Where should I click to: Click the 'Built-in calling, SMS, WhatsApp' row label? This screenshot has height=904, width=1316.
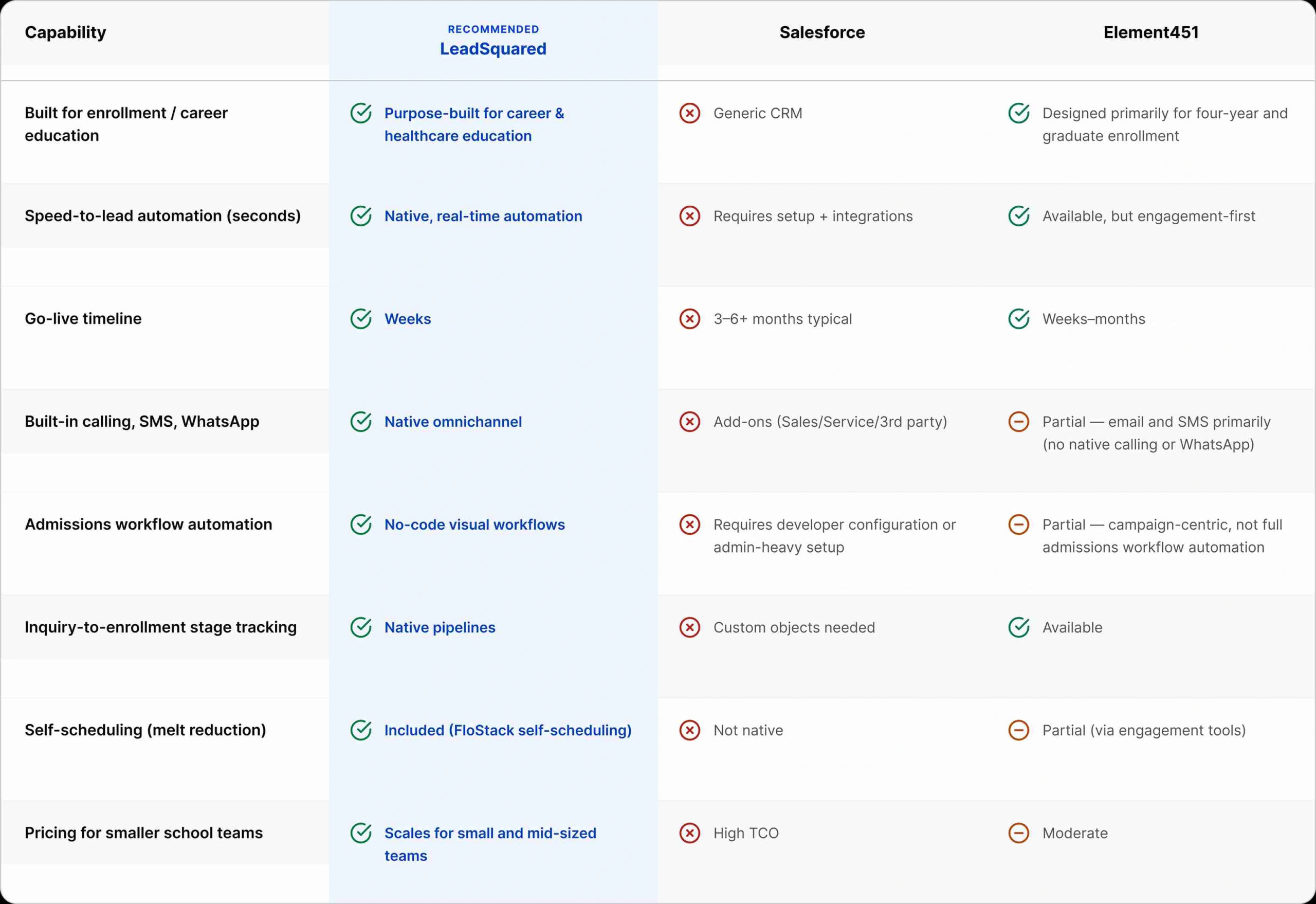[x=142, y=422]
